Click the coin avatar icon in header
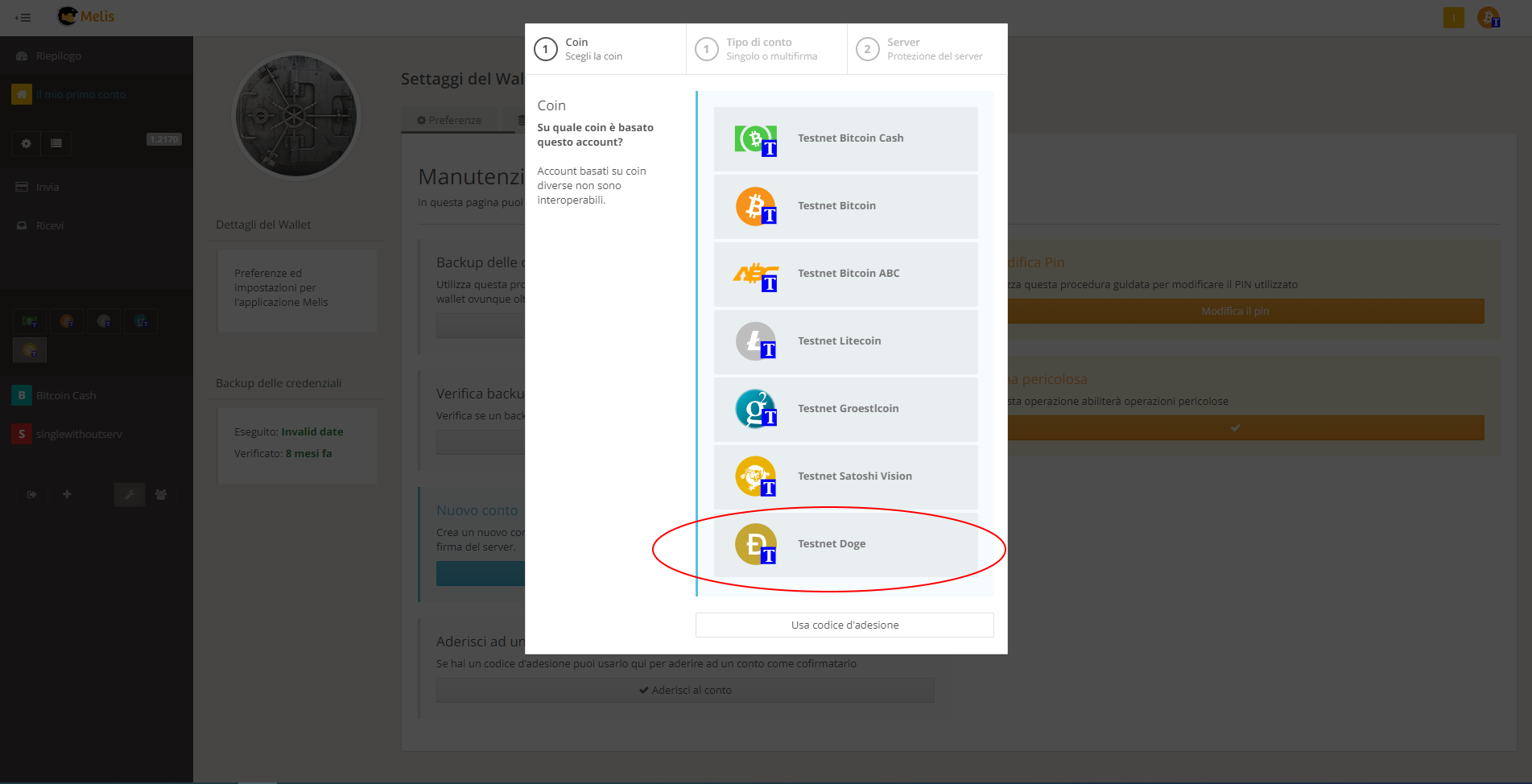The image size is (1532, 784). point(1489,17)
